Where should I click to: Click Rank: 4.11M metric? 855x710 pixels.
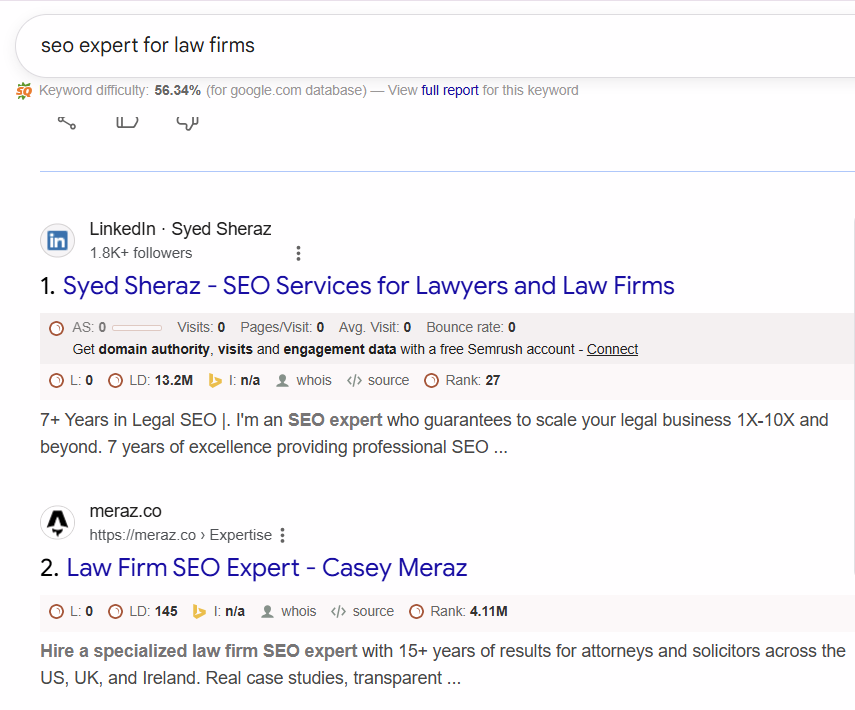click(469, 611)
